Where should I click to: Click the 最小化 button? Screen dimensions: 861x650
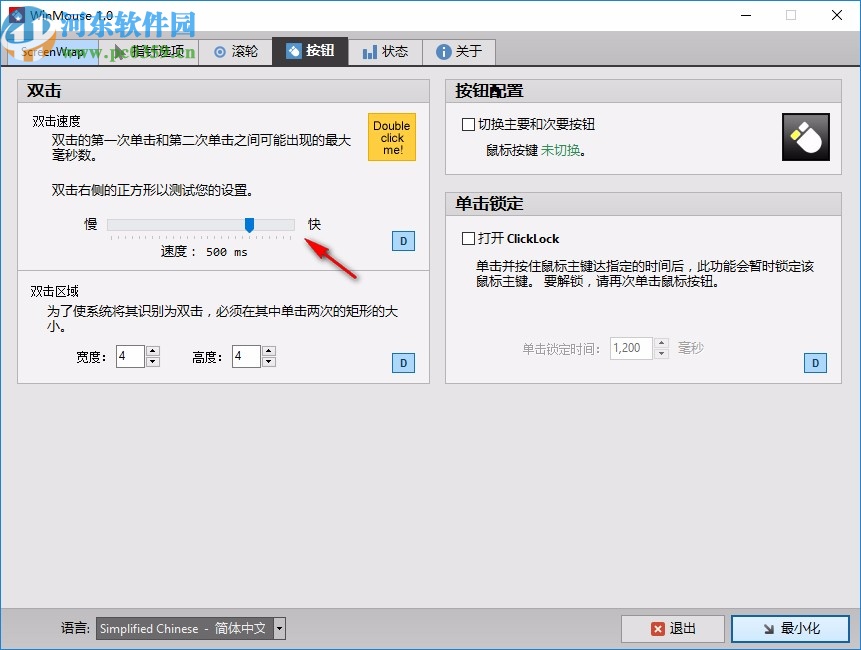point(791,629)
